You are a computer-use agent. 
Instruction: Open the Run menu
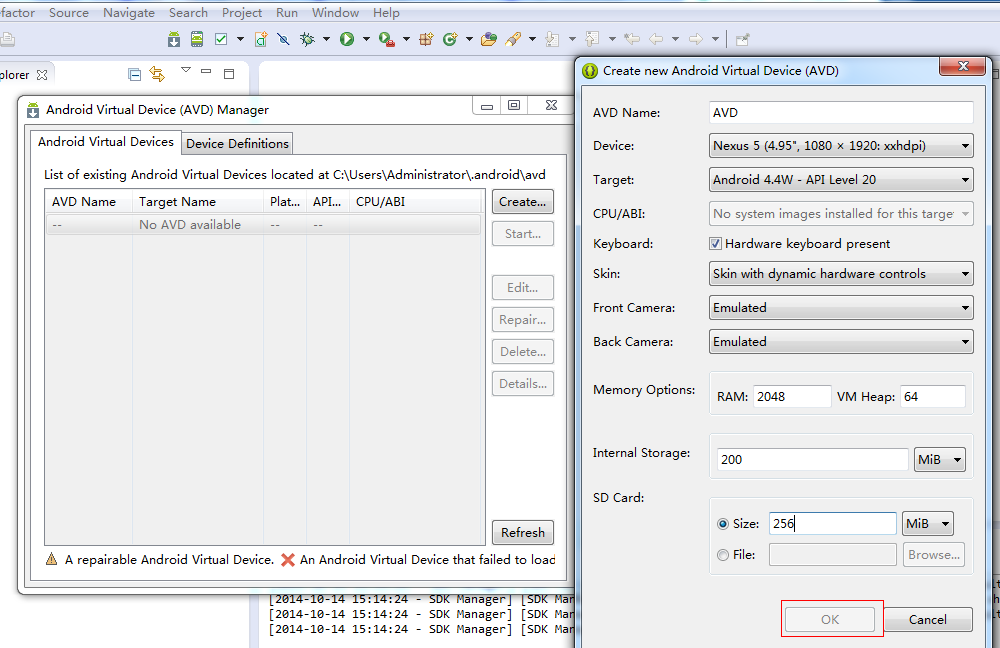pos(287,13)
